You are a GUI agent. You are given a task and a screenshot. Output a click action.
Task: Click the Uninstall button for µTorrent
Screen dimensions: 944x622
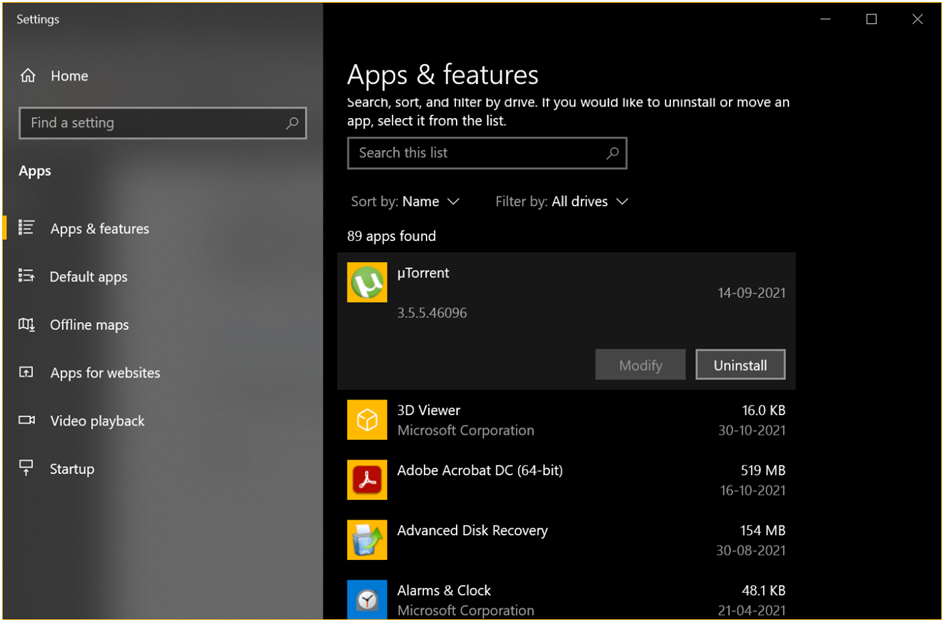tap(741, 364)
